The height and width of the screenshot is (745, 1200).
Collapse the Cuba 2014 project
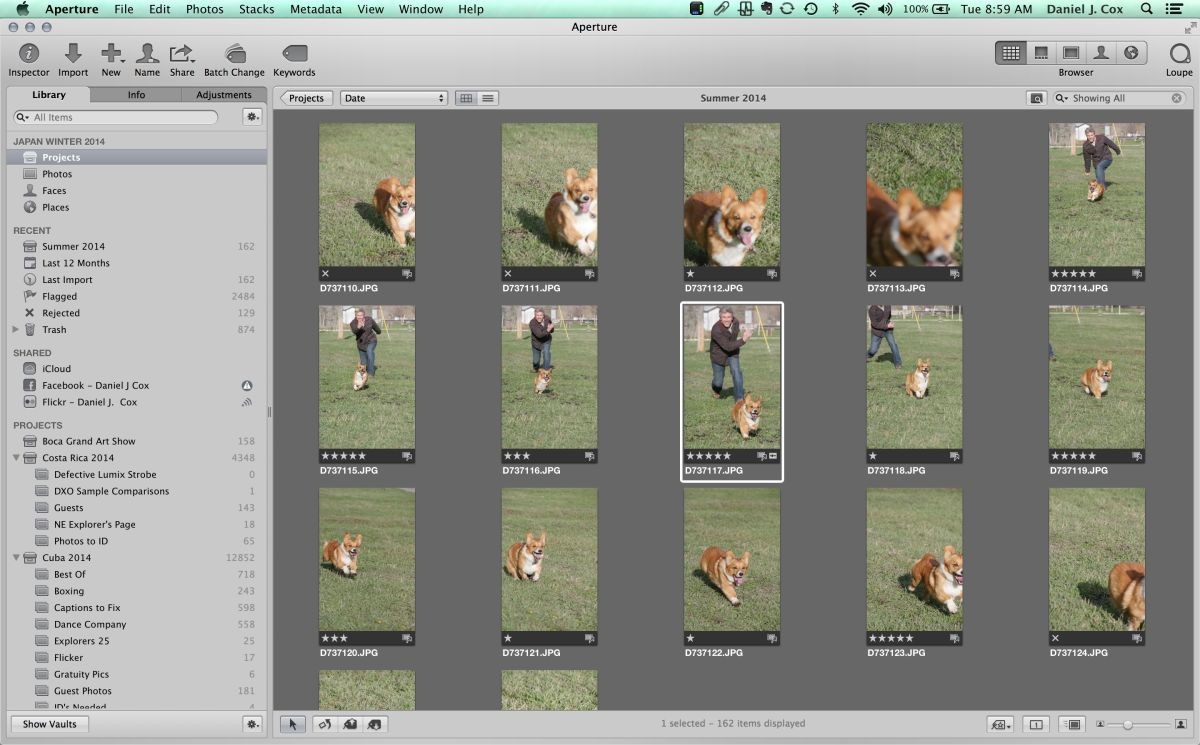[x=17, y=558]
